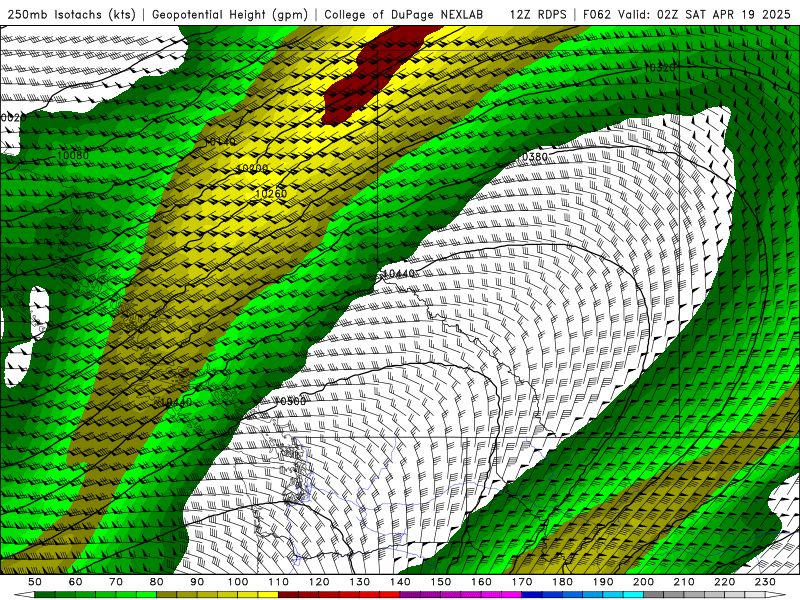Click the 200 kt color scale label
The height and width of the screenshot is (600, 800).
643,582
